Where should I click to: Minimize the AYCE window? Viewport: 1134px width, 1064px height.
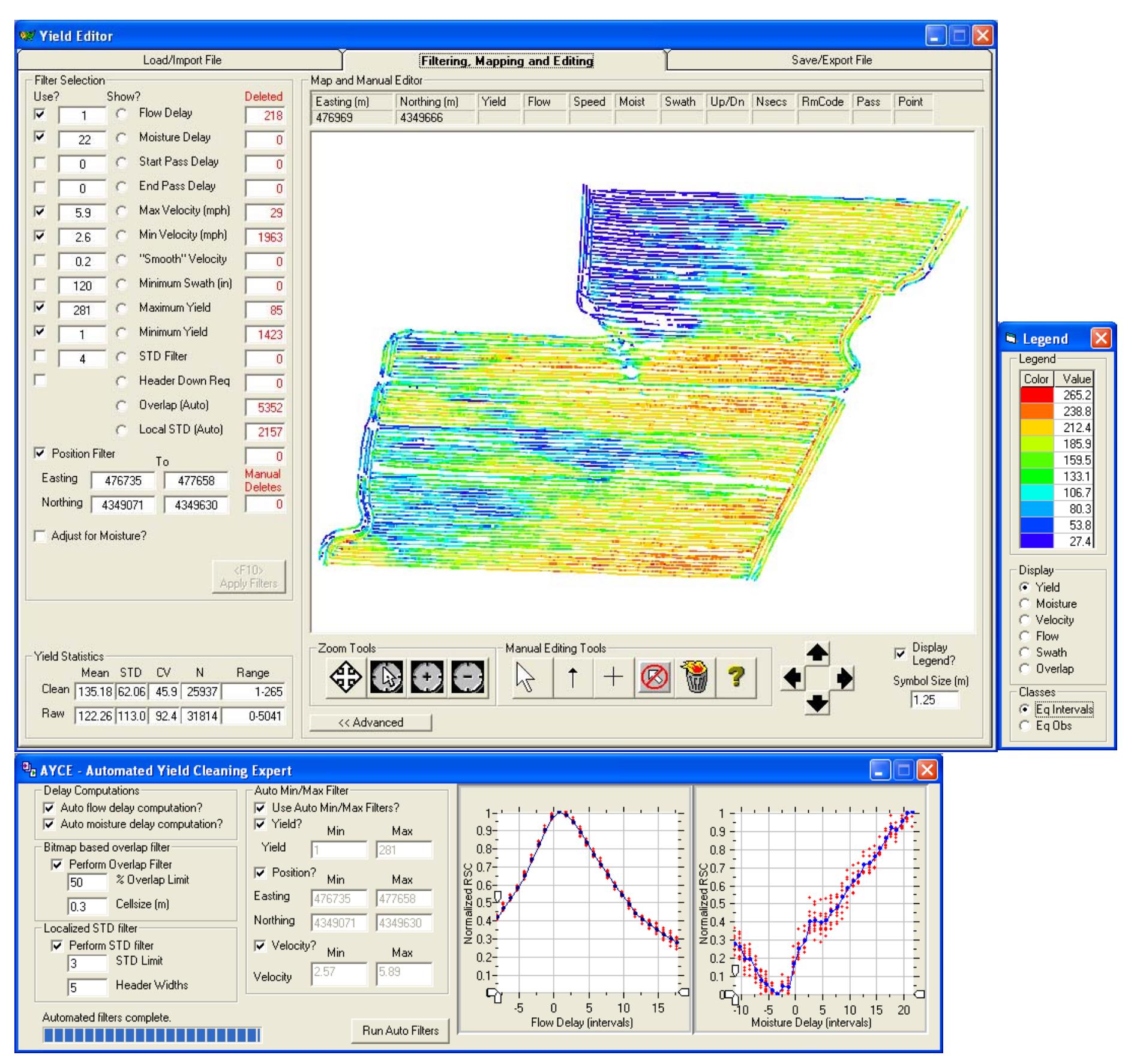click(x=881, y=770)
